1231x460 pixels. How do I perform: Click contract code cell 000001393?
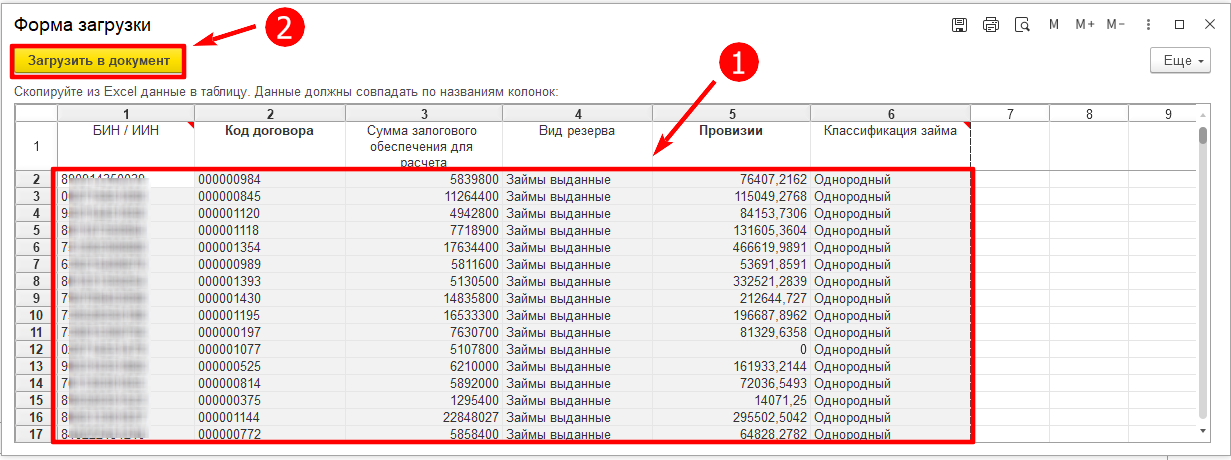(270, 281)
